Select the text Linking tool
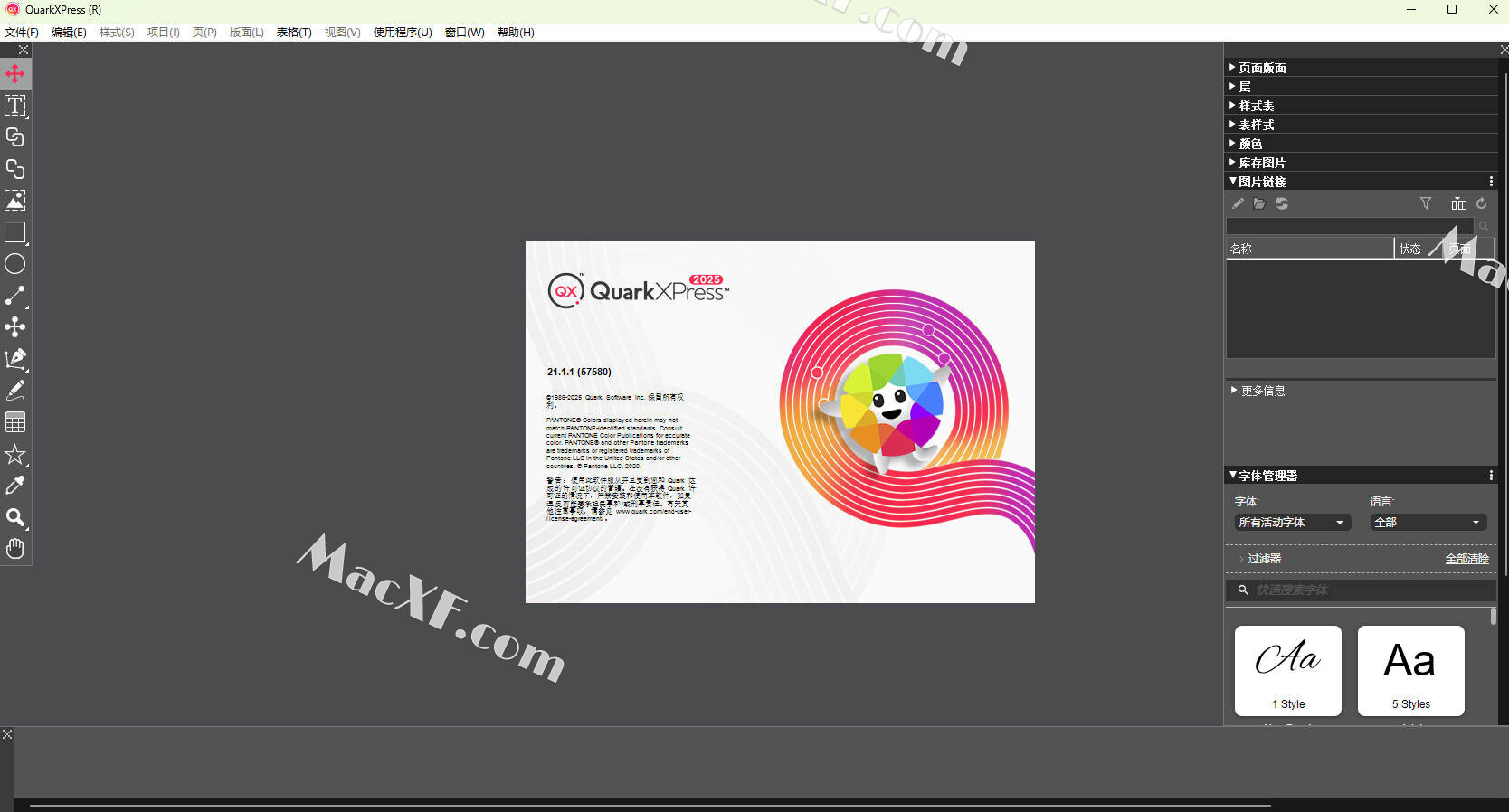Image resolution: width=1509 pixels, height=812 pixels. [x=15, y=137]
